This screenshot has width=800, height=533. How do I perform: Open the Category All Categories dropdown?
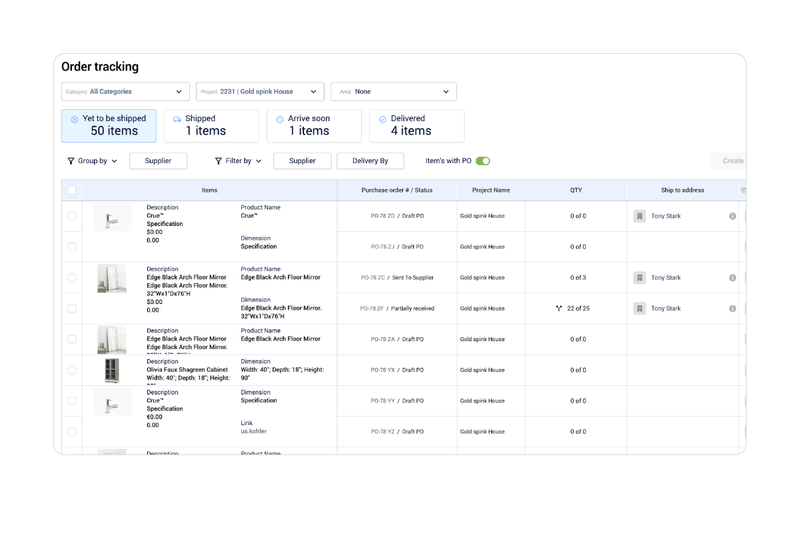click(x=125, y=91)
